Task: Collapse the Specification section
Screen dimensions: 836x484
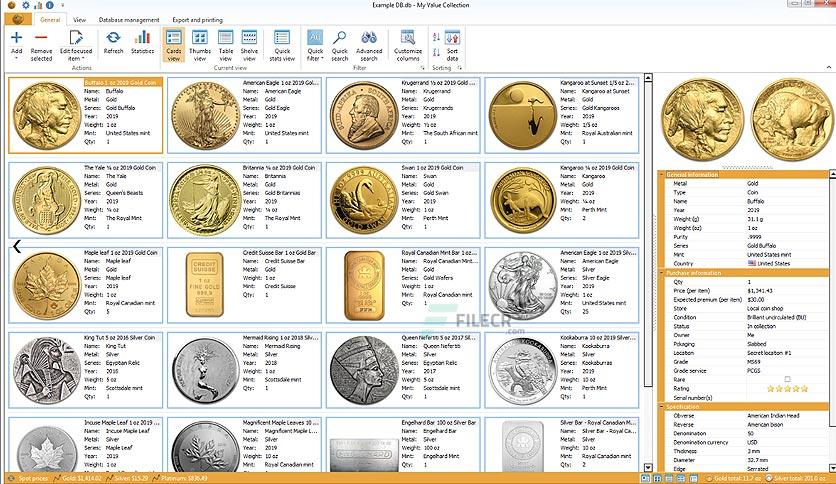Action: (x=662, y=406)
